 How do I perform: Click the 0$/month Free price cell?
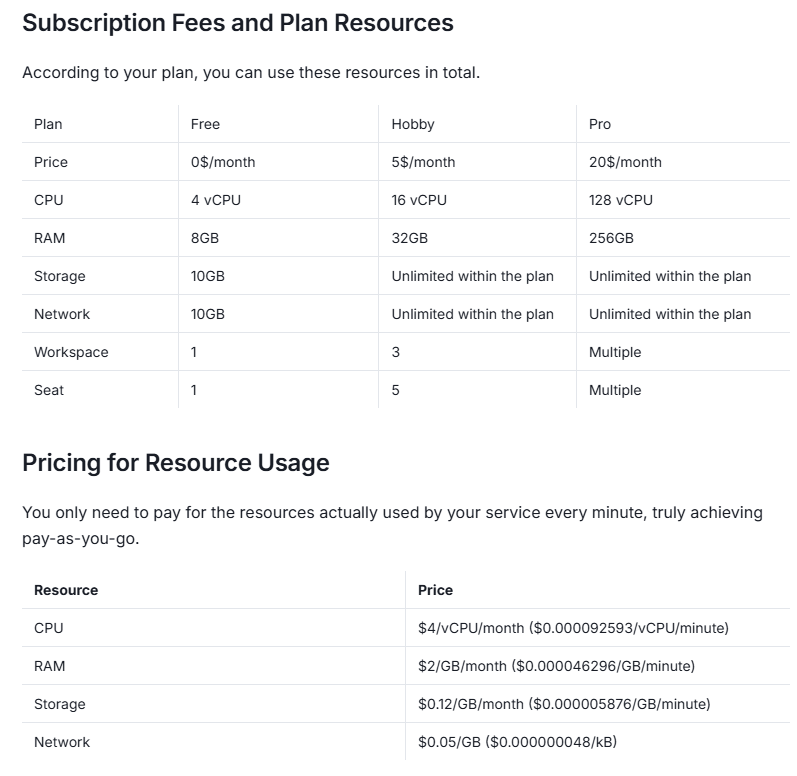pyautogui.click(x=223, y=162)
